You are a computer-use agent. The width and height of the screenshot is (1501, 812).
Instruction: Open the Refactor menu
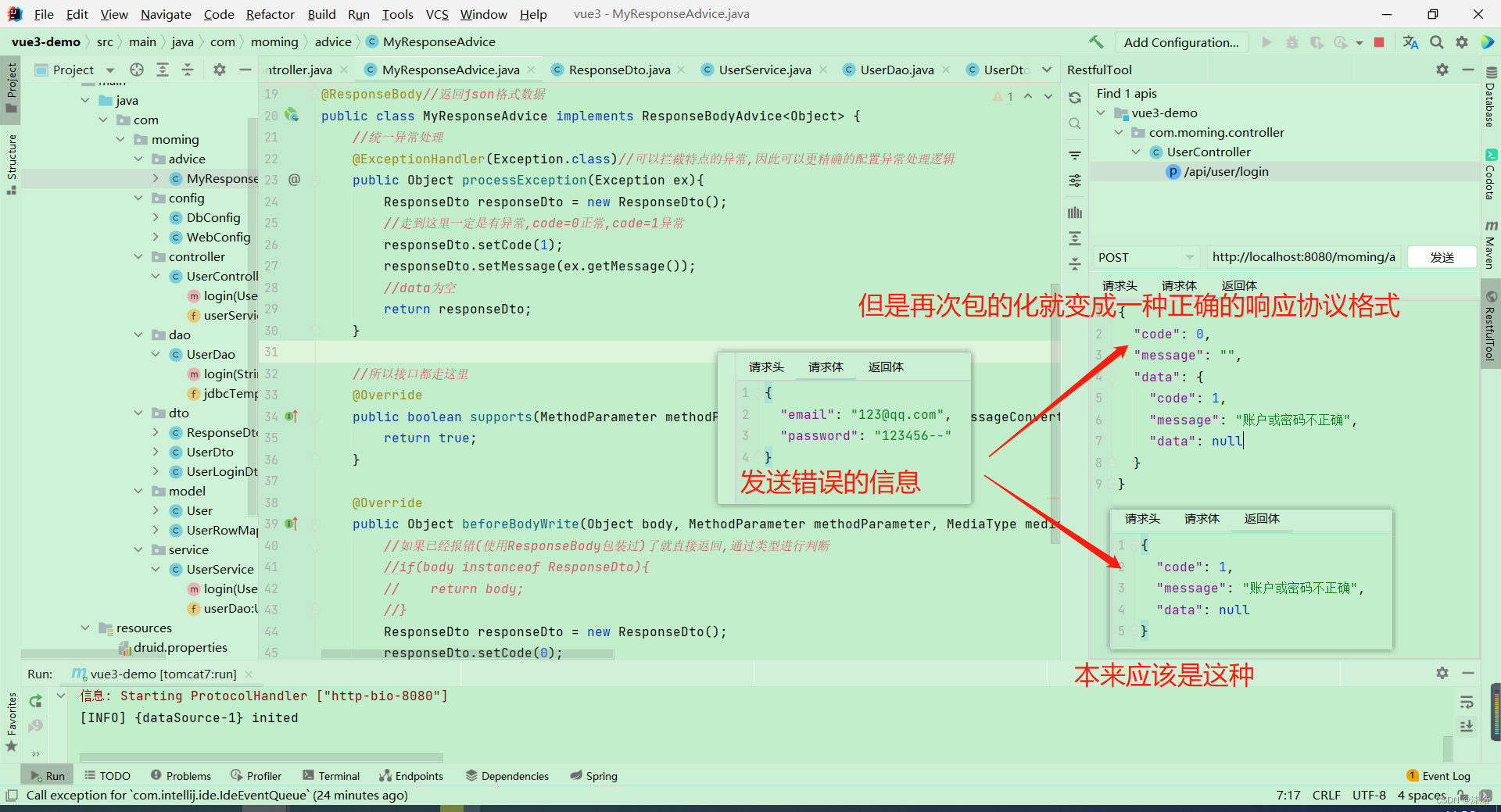point(270,14)
